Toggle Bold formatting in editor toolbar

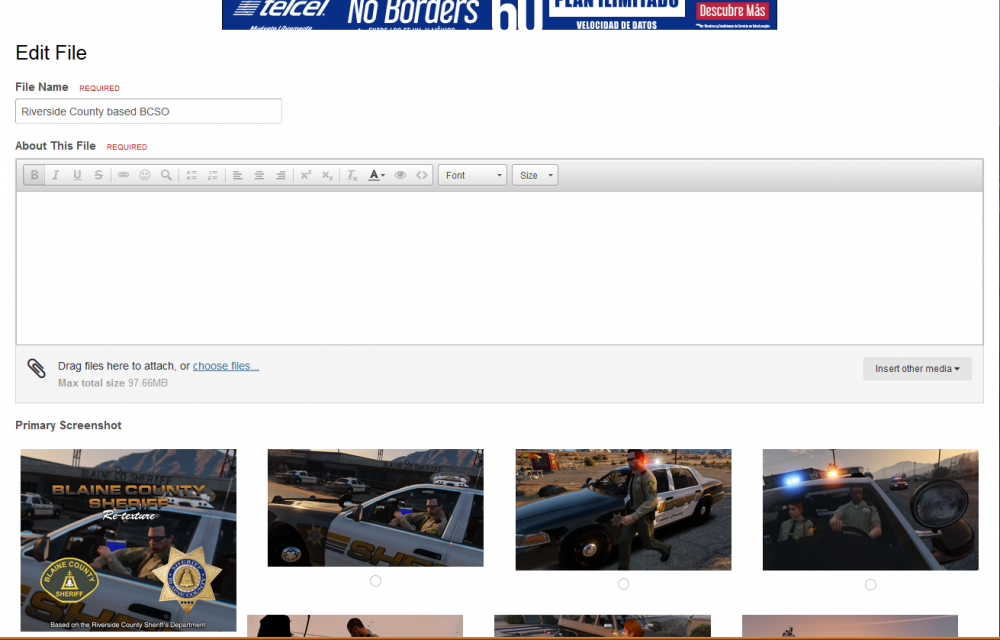pyautogui.click(x=34, y=175)
